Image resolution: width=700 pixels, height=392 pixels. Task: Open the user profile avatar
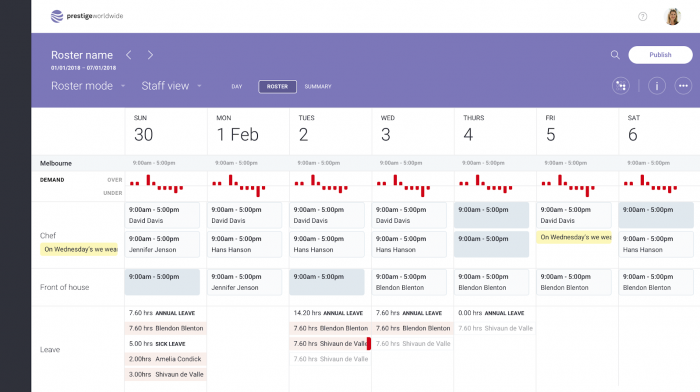coord(672,17)
